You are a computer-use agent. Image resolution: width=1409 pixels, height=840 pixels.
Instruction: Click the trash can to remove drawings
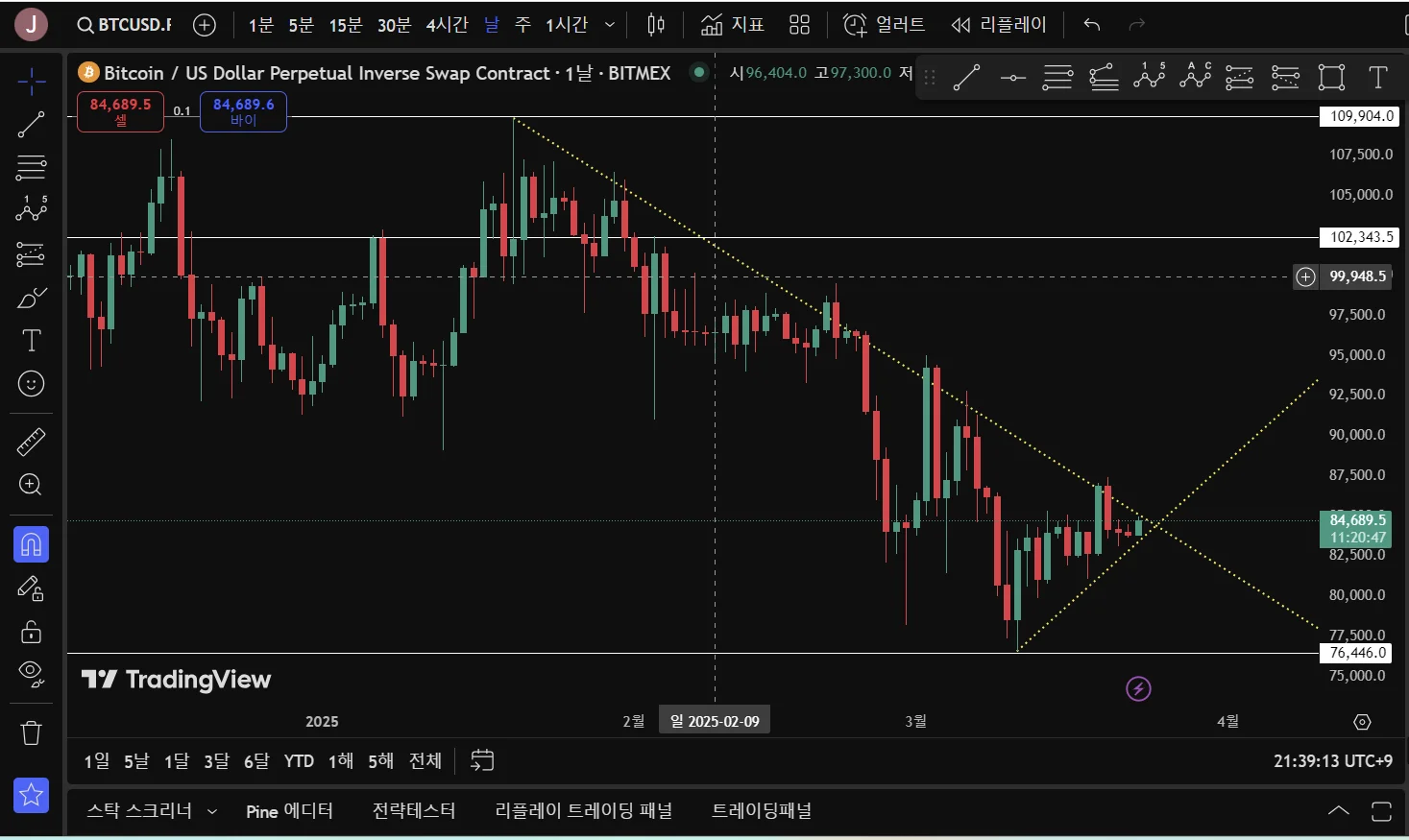coord(31,733)
